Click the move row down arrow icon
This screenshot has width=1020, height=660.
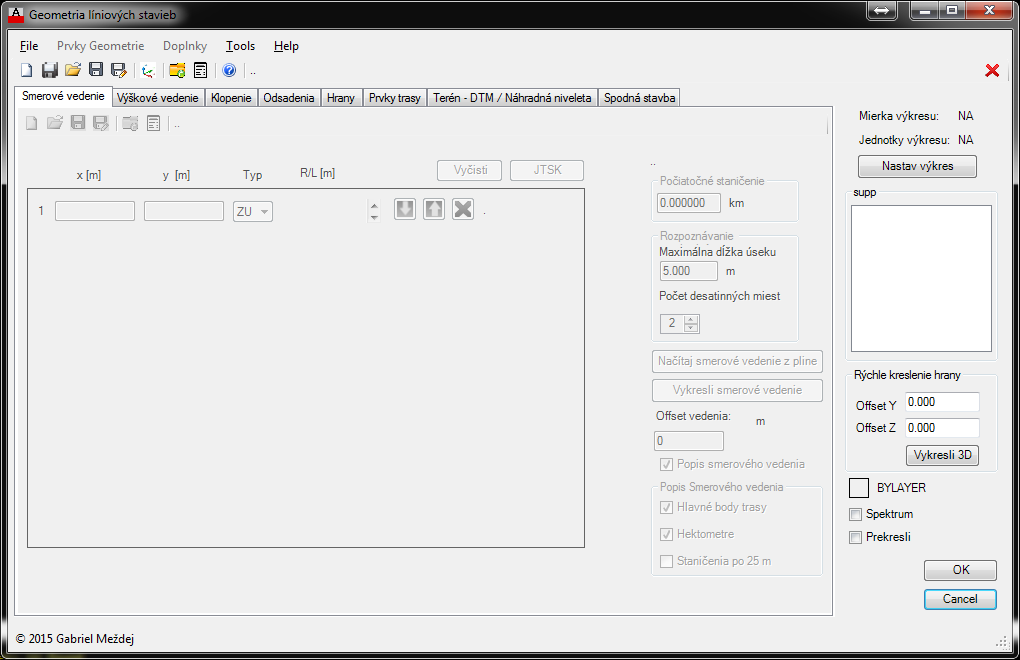[405, 210]
